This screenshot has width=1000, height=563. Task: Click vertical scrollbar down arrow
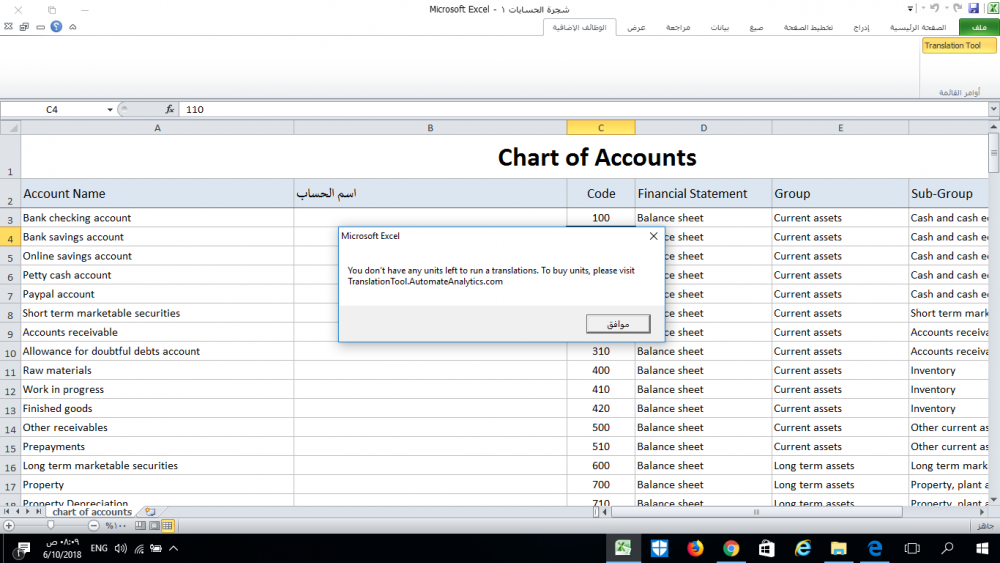click(993, 500)
